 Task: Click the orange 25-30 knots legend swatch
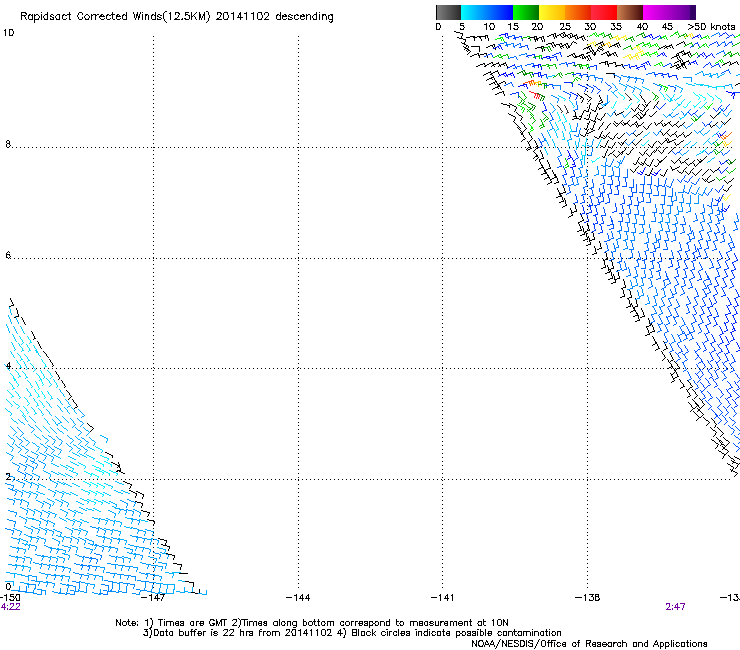[x=578, y=12]
